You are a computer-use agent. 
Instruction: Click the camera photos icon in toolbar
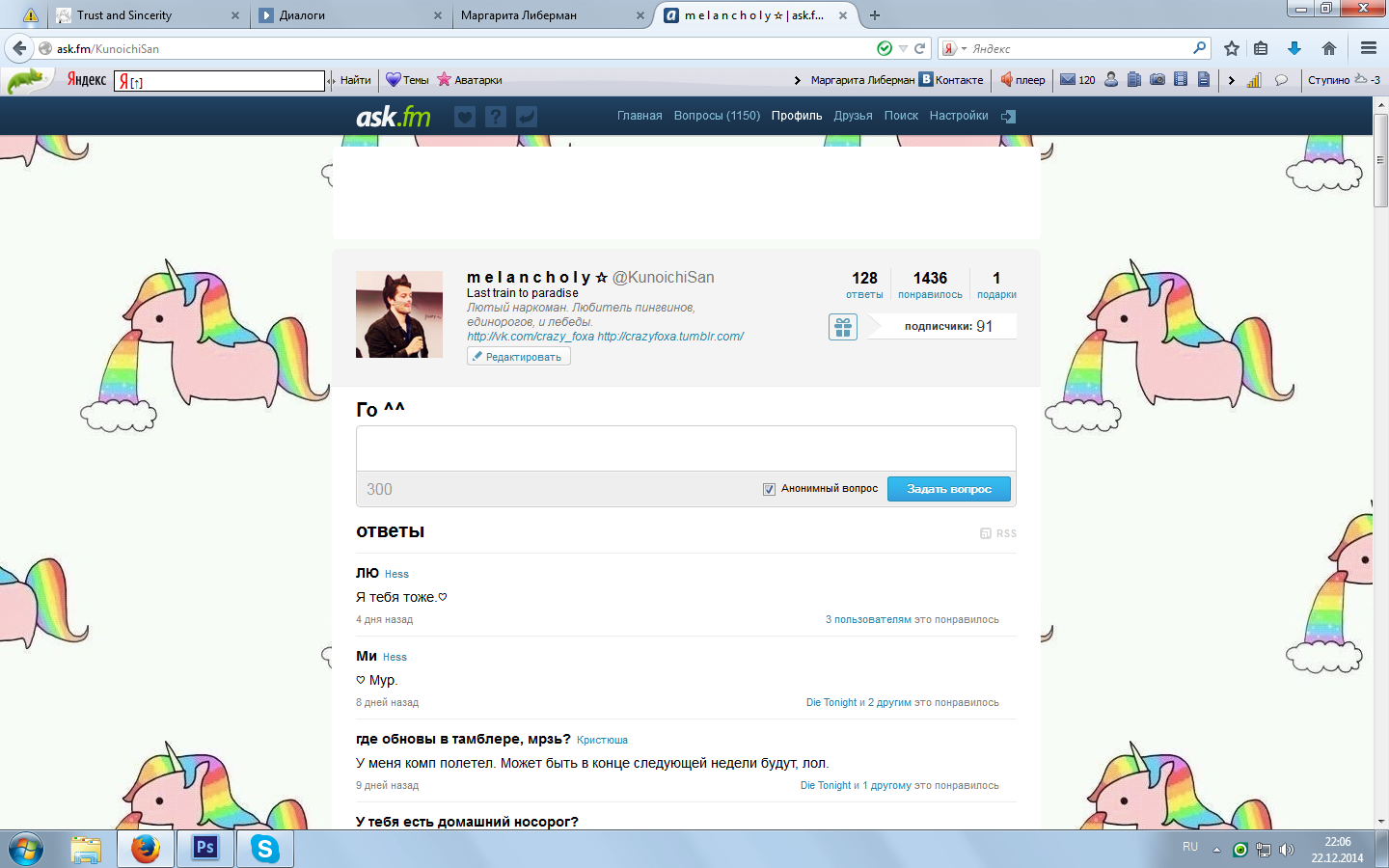tap(1157, 80)
